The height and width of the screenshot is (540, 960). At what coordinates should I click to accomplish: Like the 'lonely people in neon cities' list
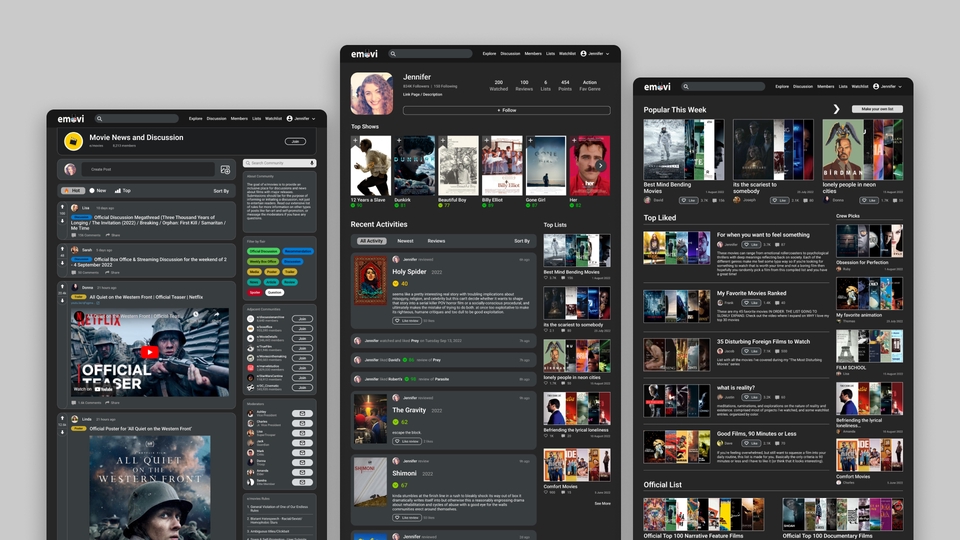click(868, 200)
